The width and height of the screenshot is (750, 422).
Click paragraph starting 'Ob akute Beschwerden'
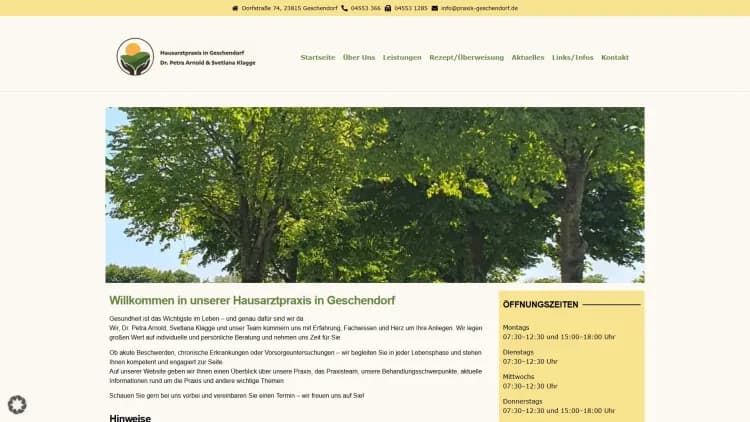click(296, 366)
